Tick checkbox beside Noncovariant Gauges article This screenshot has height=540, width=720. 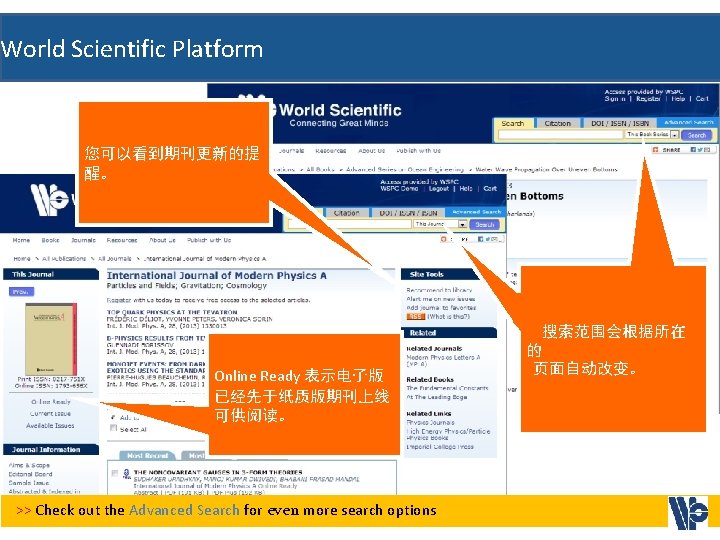pyautogui.click(x=115, y=473)
